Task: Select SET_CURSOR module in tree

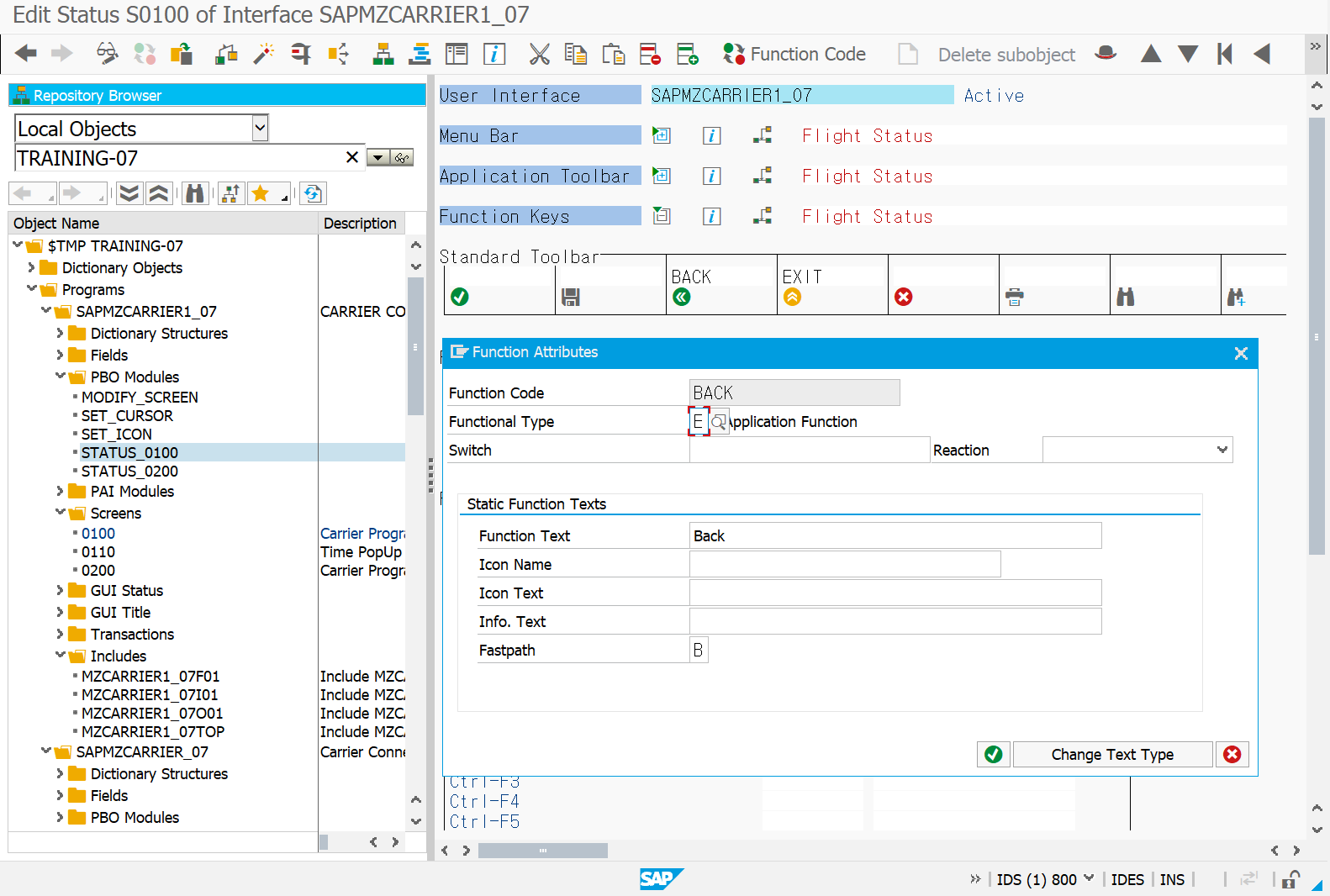Action: click(x=127, y=415)
